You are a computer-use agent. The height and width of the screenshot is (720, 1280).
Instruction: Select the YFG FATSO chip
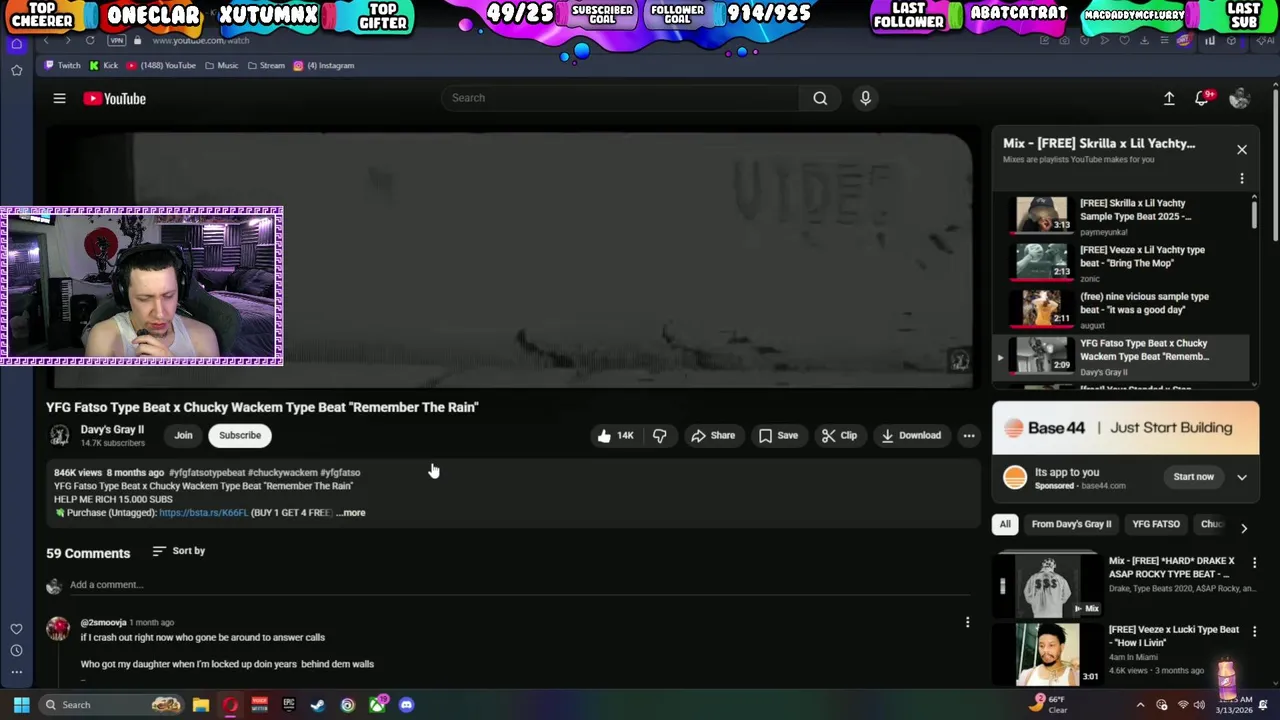[1155, 524]
